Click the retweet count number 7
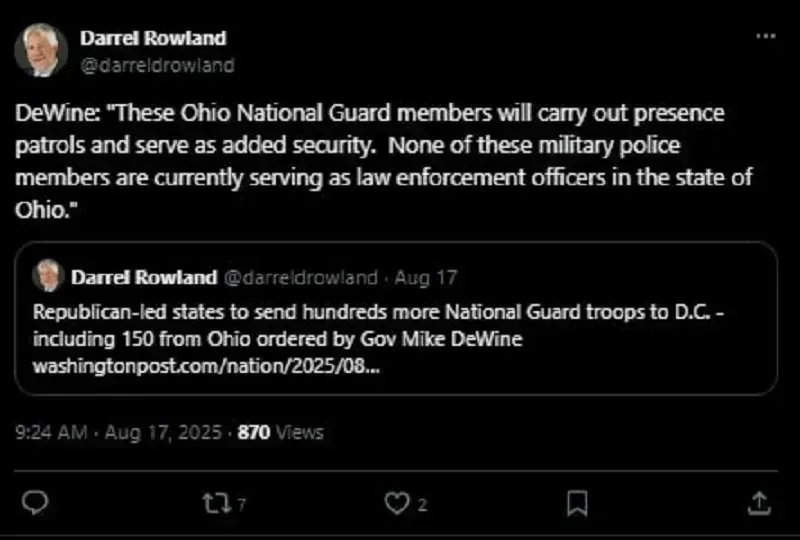Image resolution: width=800 pixels, height=540 pixels. (242, 505)
